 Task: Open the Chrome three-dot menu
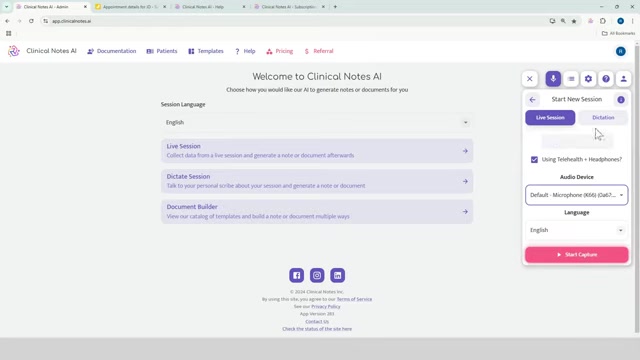point(633,21)
